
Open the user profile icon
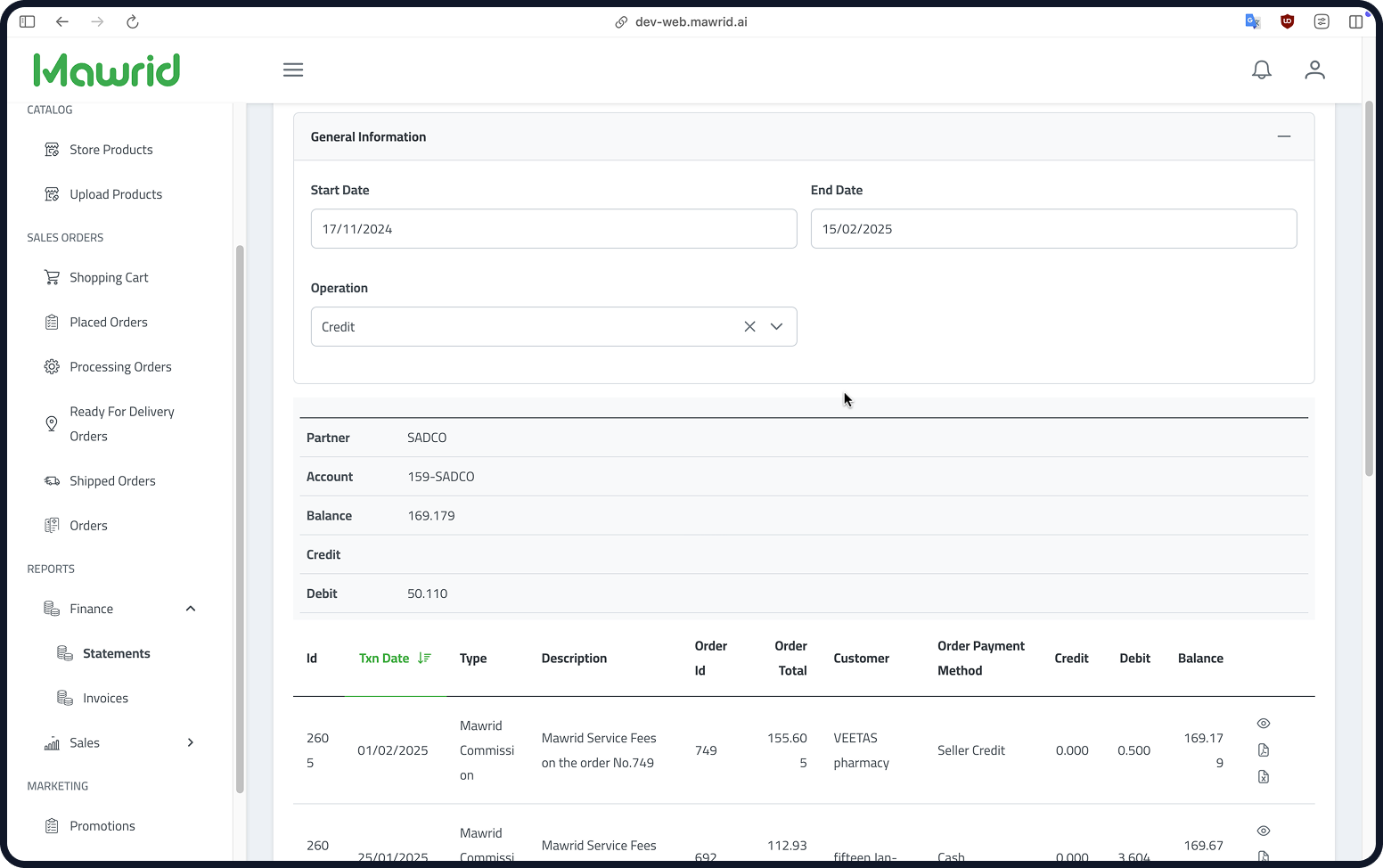click(1314, 70)
